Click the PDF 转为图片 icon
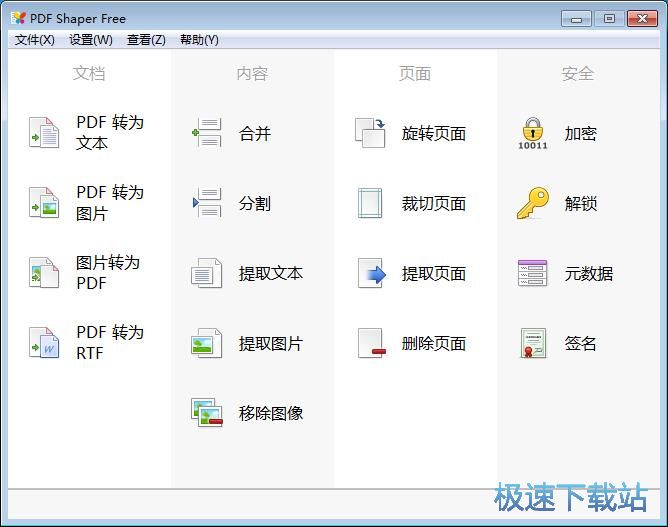 pyautogui.click(x=44, y=202)
